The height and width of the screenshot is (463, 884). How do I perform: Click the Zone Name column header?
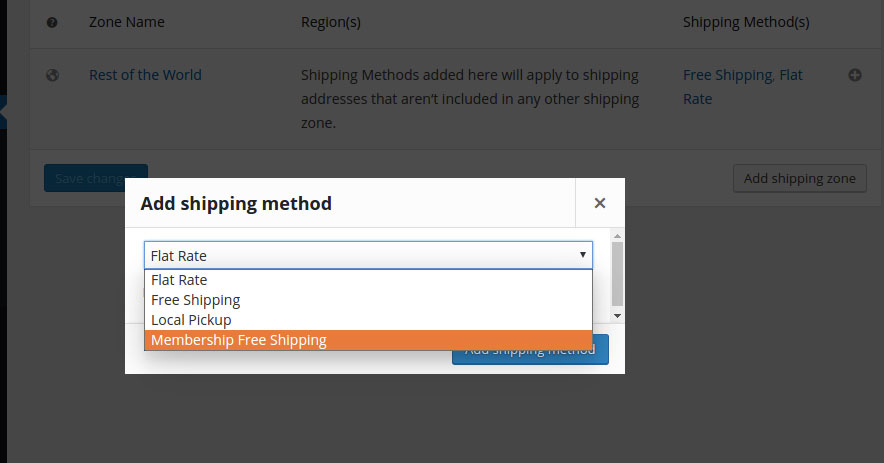pyautogui.click(x=127, y=22)
